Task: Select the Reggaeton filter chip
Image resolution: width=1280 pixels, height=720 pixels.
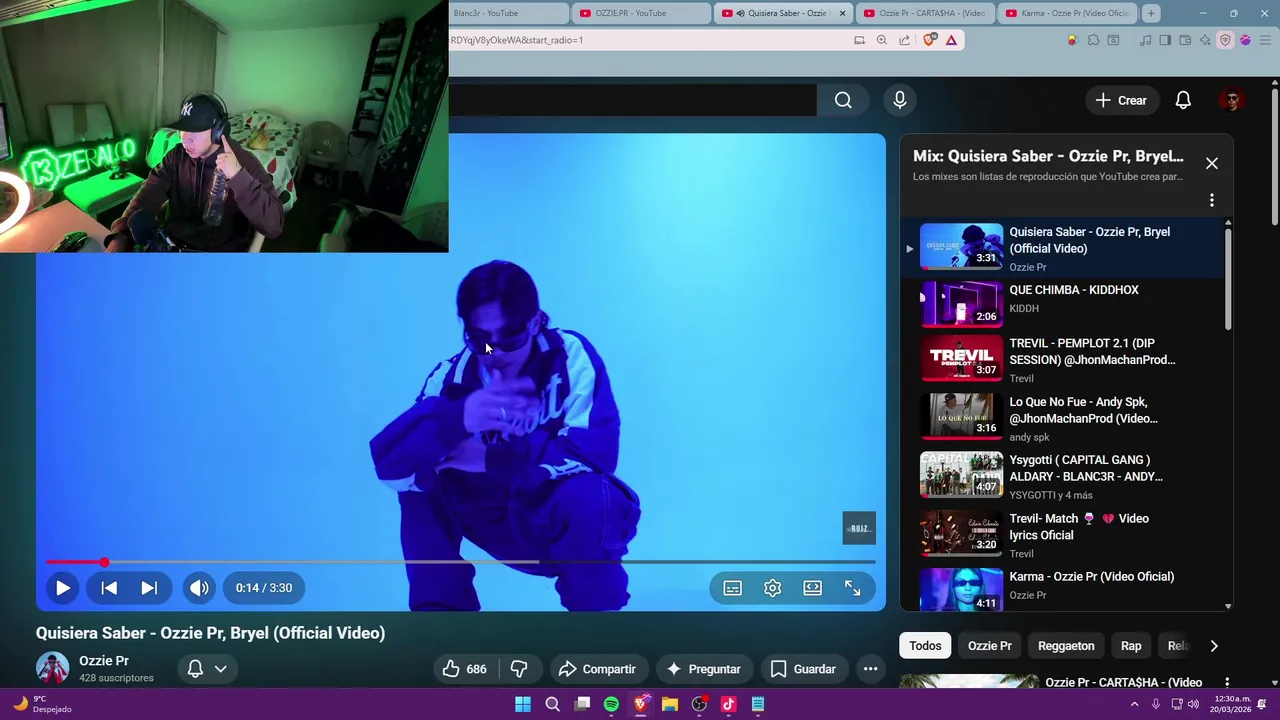Action: pyautogui.click(x=1066, y=646)
